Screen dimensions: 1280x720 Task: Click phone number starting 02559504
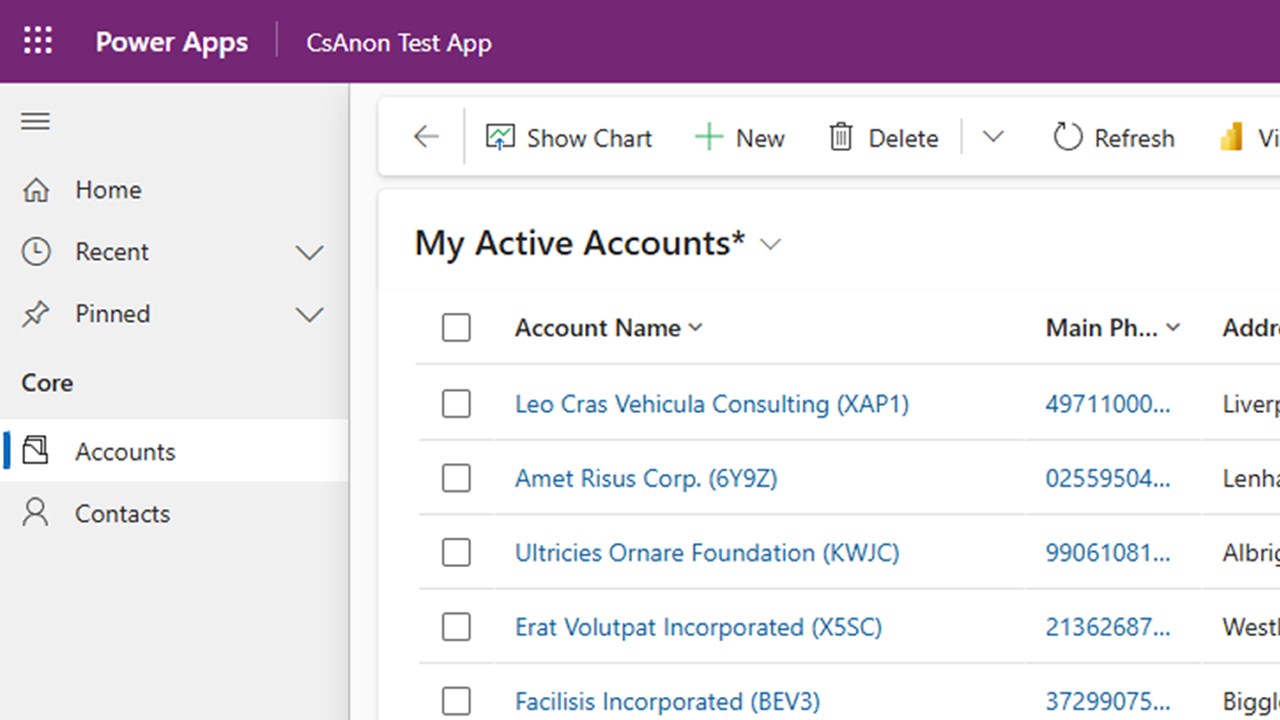point(1108,478)
